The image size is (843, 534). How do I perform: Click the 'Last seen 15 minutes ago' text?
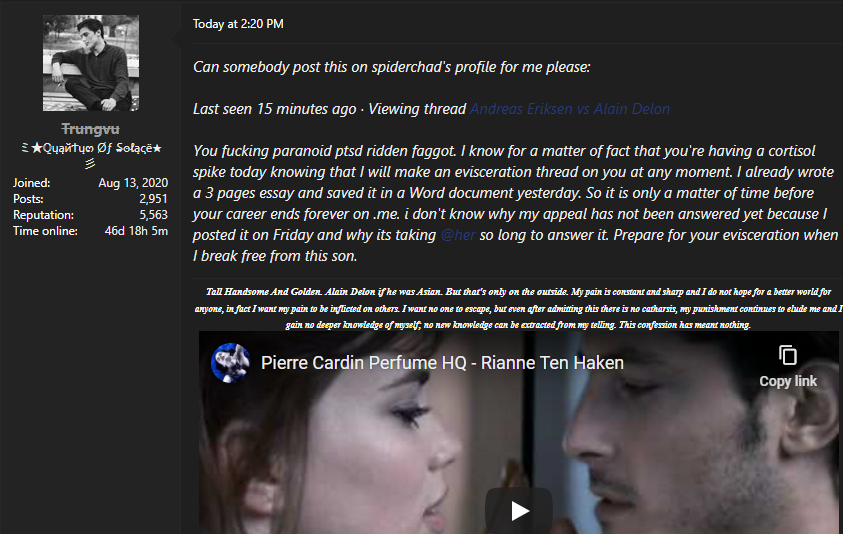[274, 109]
